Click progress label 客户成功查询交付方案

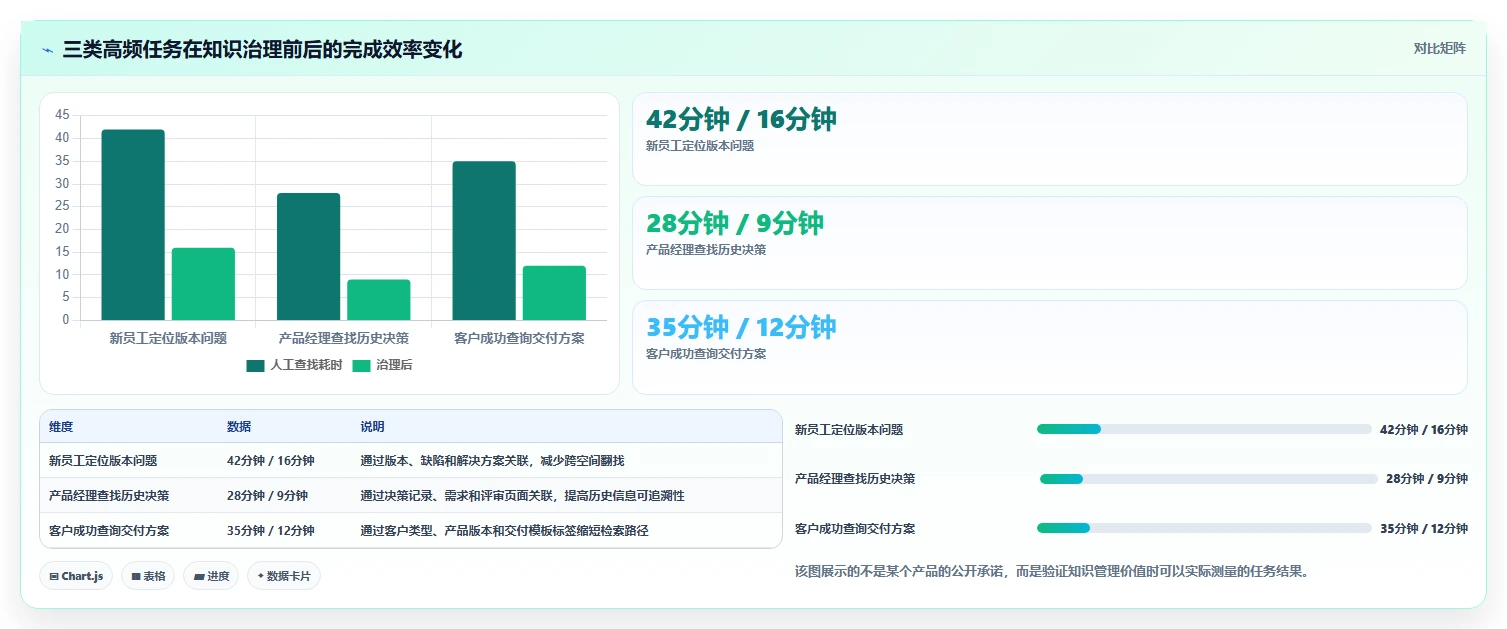click(x=855, y=529)
